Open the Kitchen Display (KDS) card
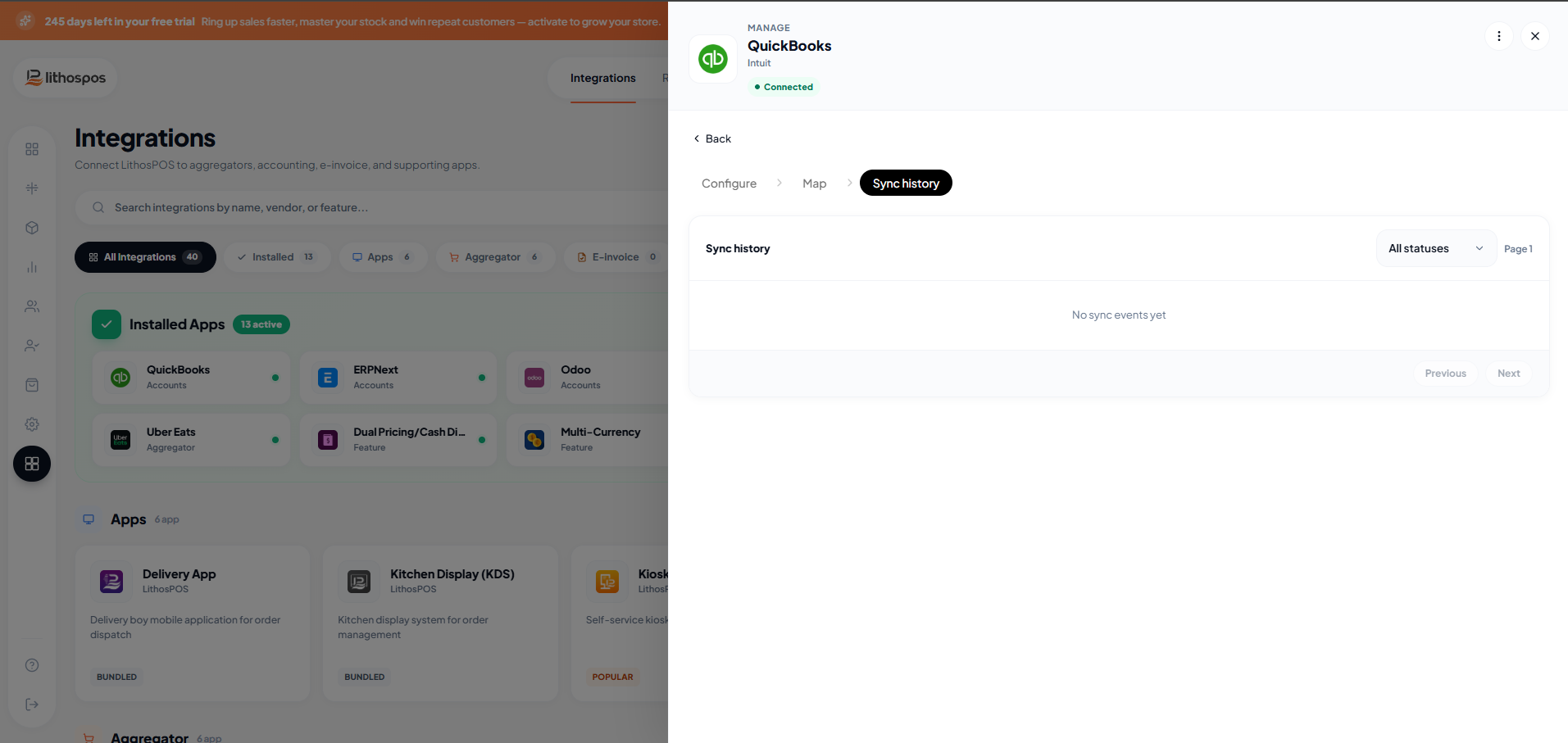Screen dimensions: 1568x743 [440, 623]
